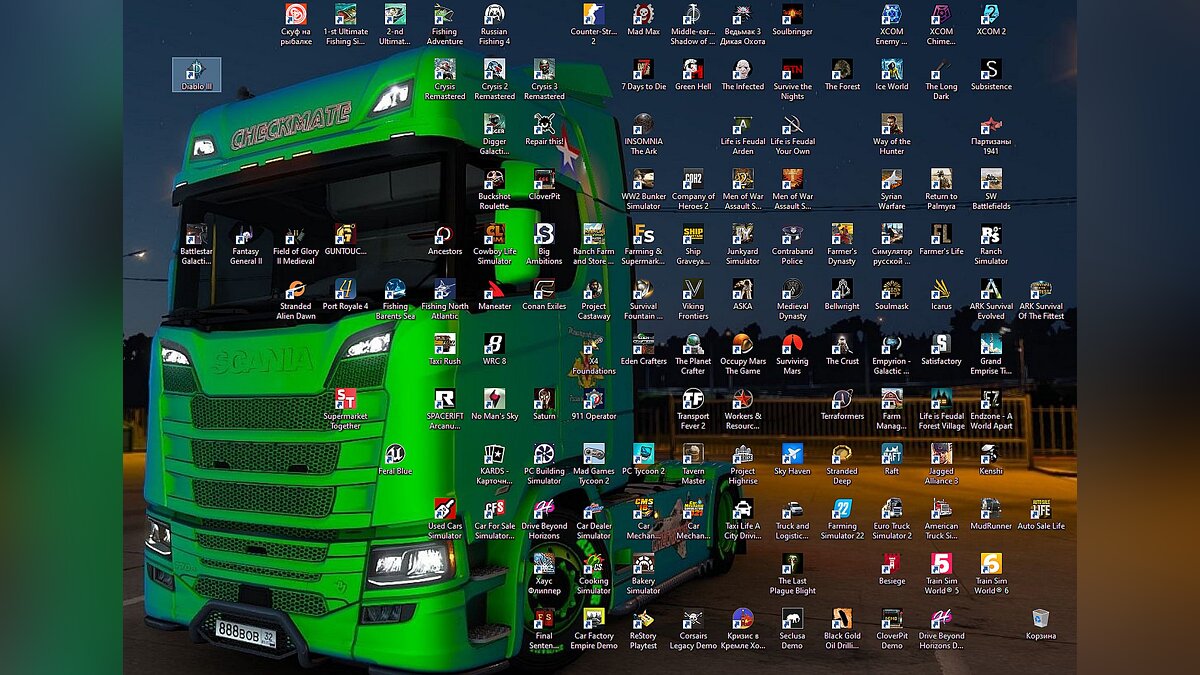
Task: Open the Contraband Police icon
Action: point(792,245)
